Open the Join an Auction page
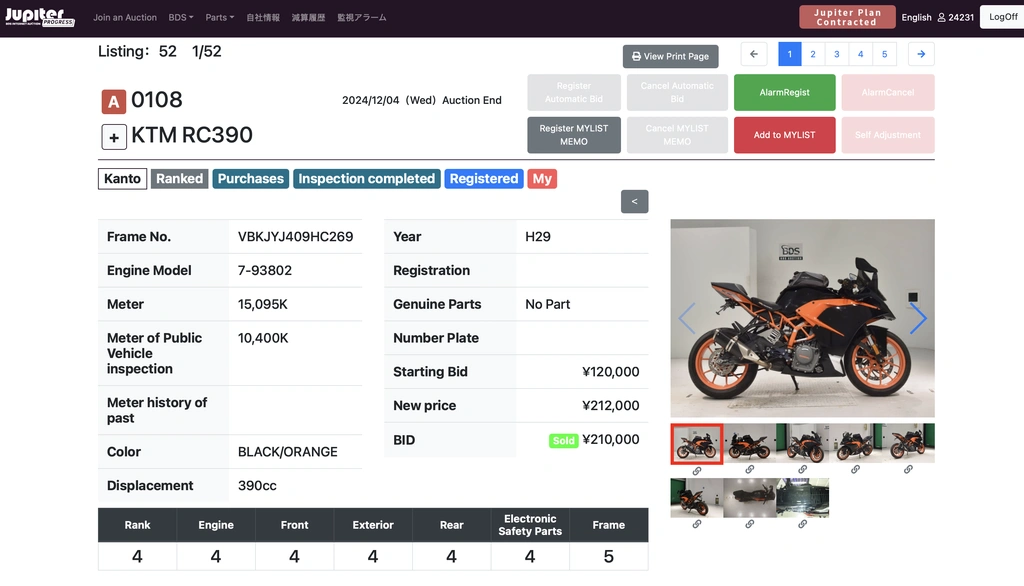 (x=125, y=18)
